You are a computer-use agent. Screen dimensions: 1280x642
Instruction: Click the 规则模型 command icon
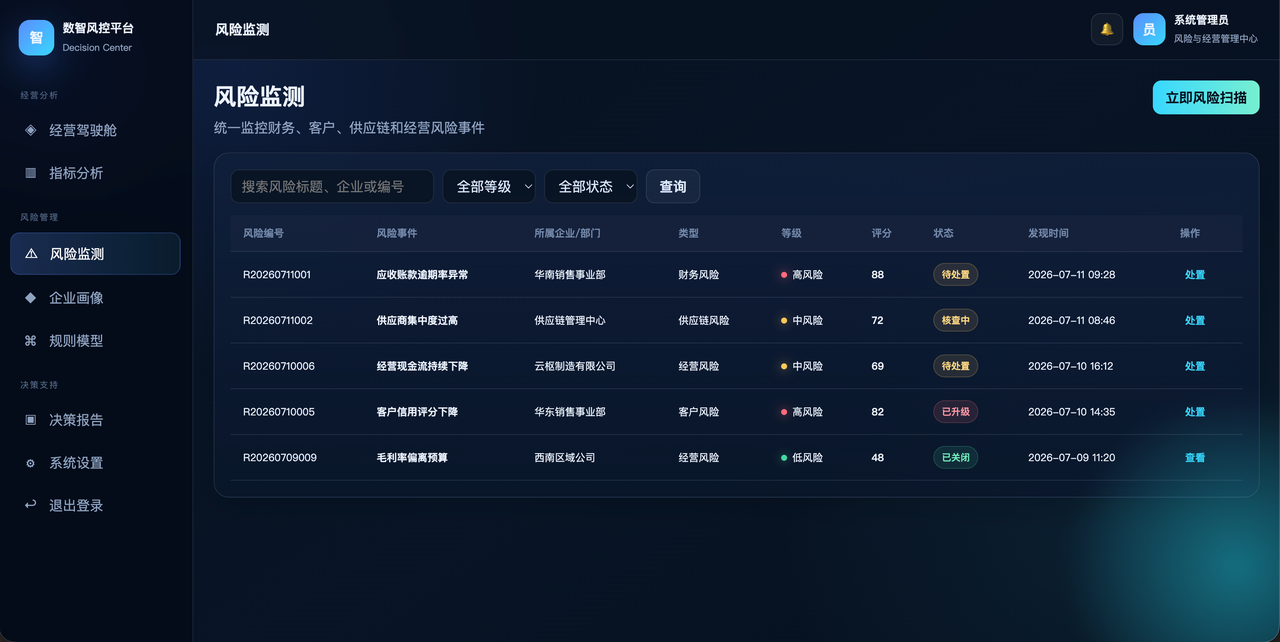coord(30,340)
